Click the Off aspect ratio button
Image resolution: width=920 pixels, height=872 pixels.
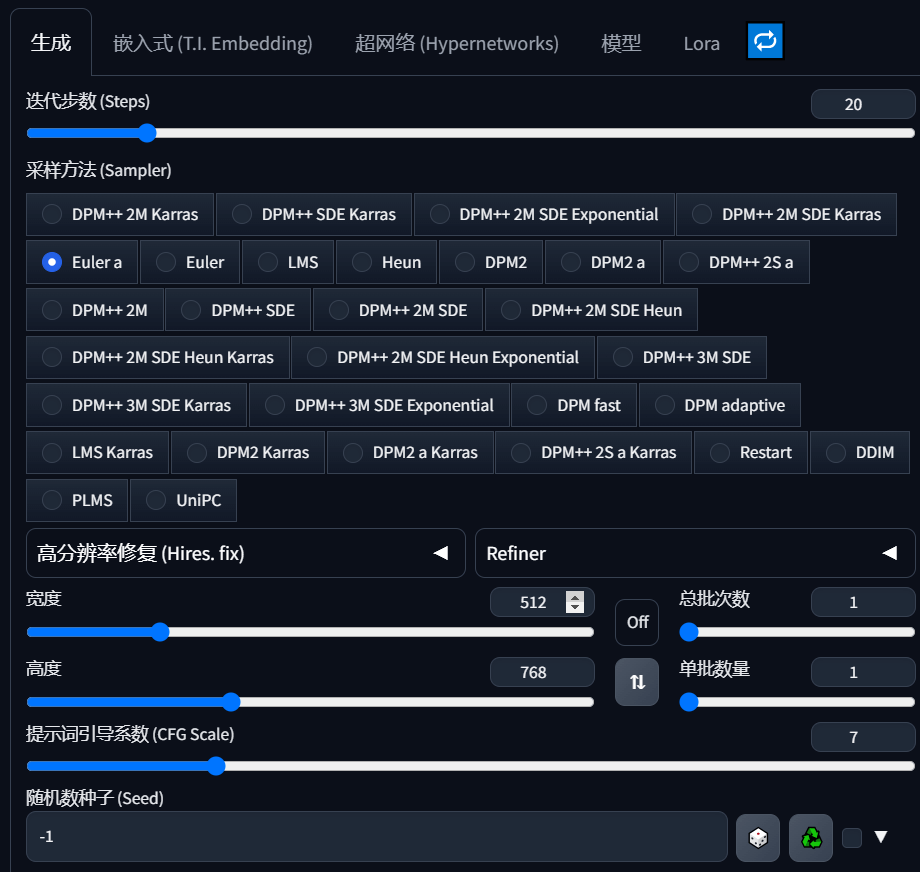[637, 622]
